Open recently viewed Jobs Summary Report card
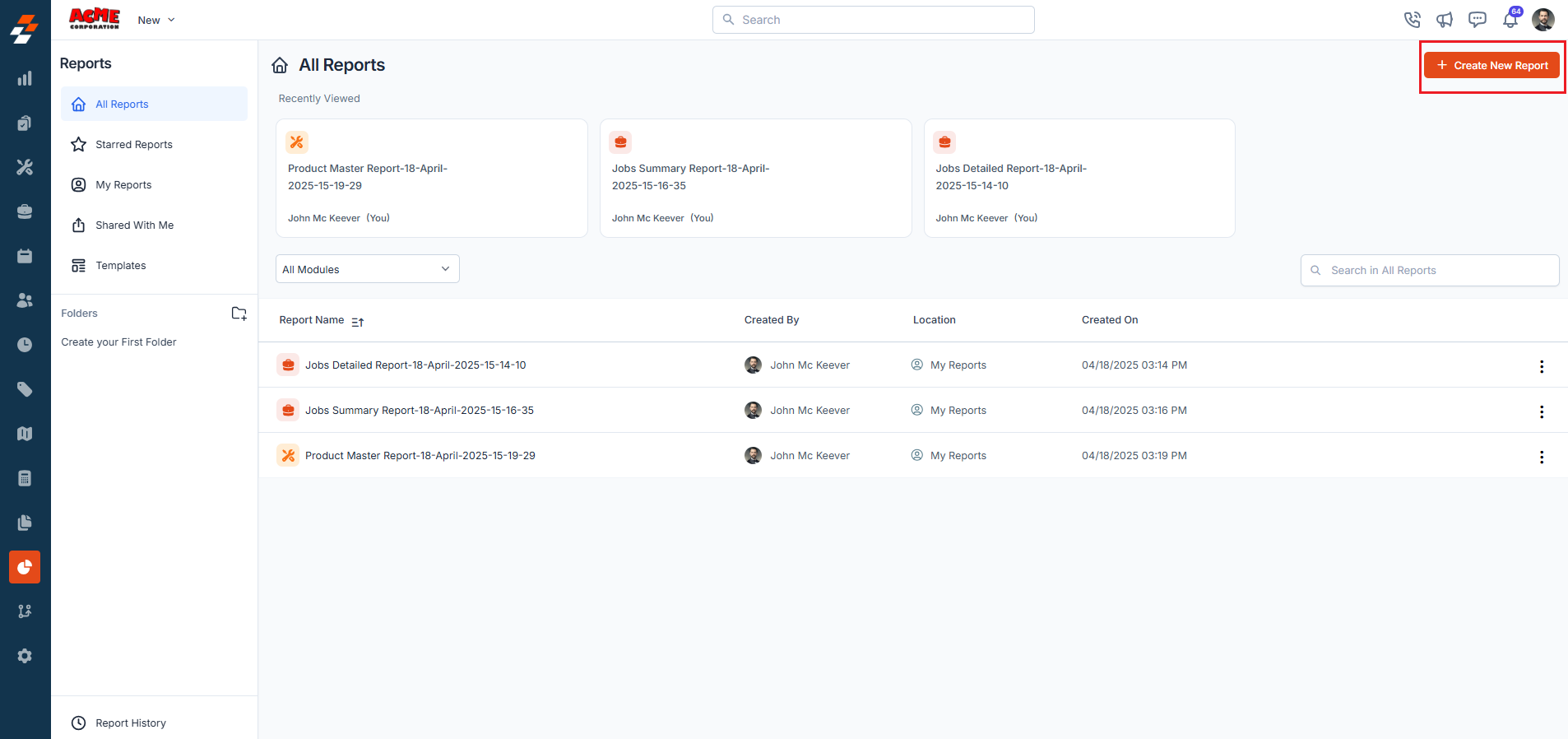The width and height of the screenshot is (1568, 739). click(756, 178)
